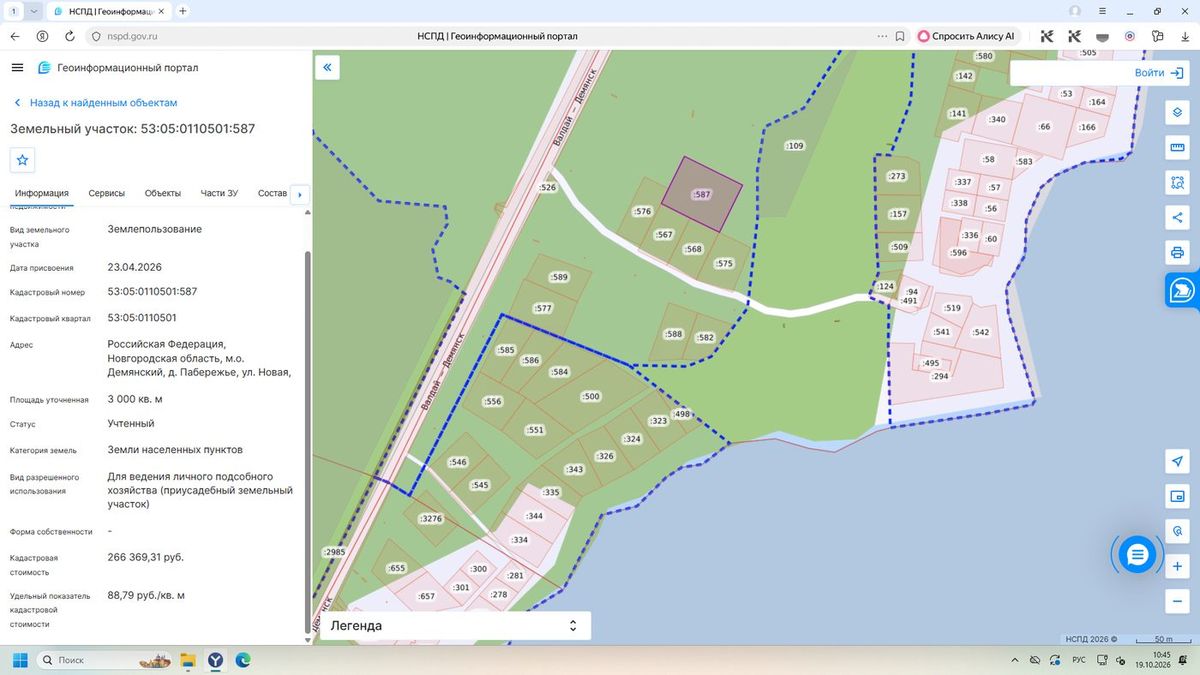Open coordinate search pin tool

tap(1177, 532)
